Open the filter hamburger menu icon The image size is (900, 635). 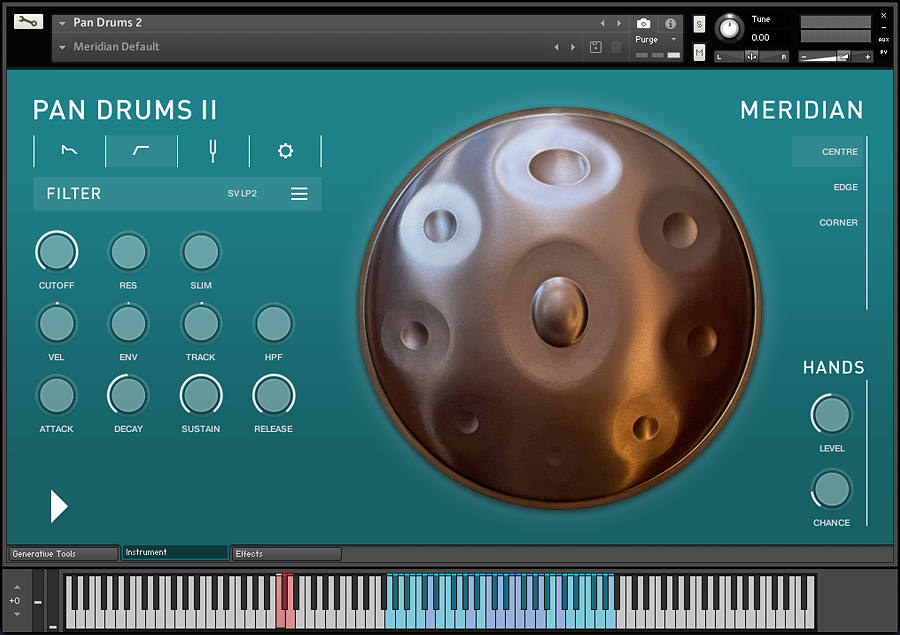pyautogui.click(x=299, y=193)
